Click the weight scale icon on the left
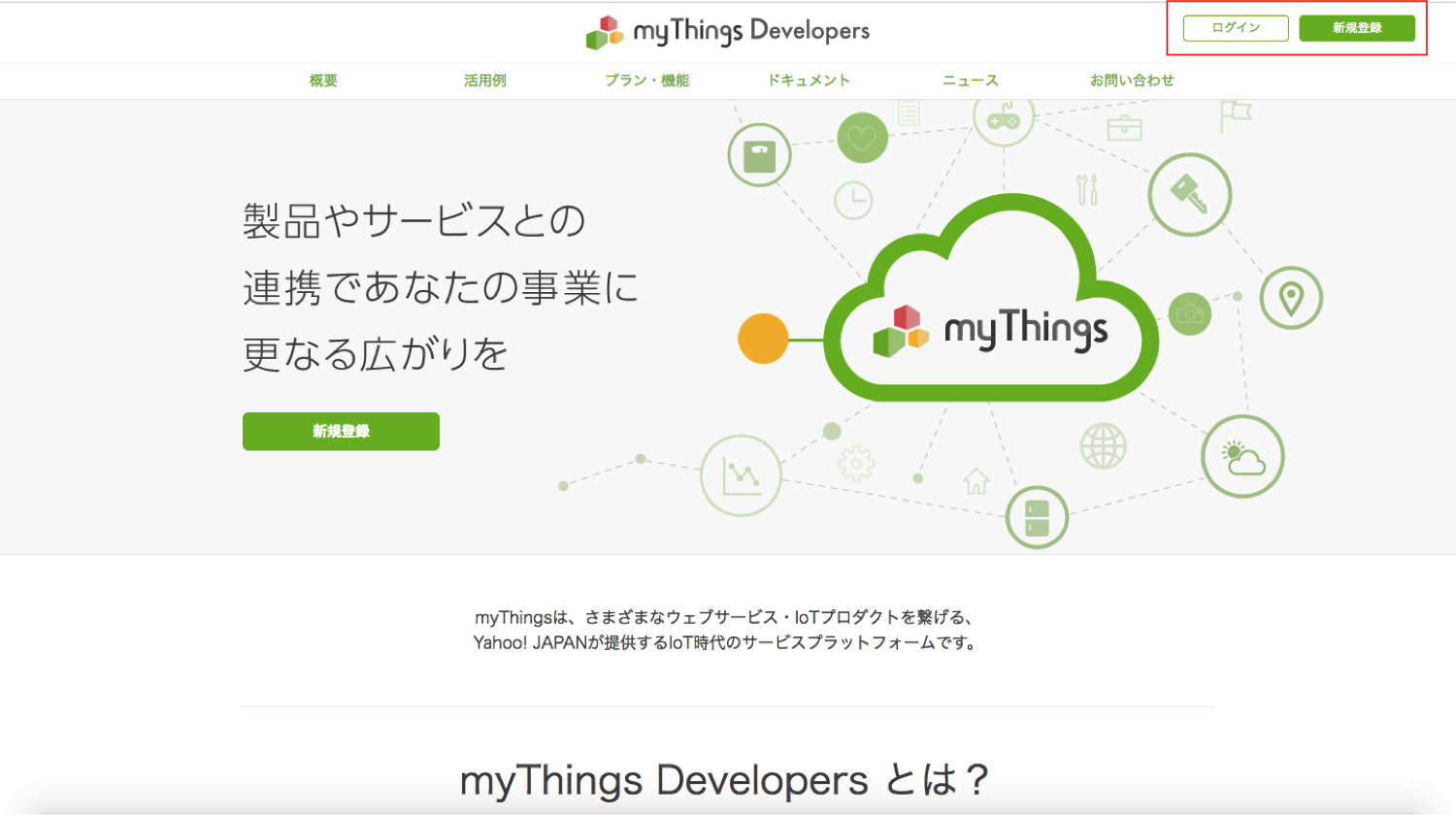Screen dimensions: 1456x815 (759, 154)
